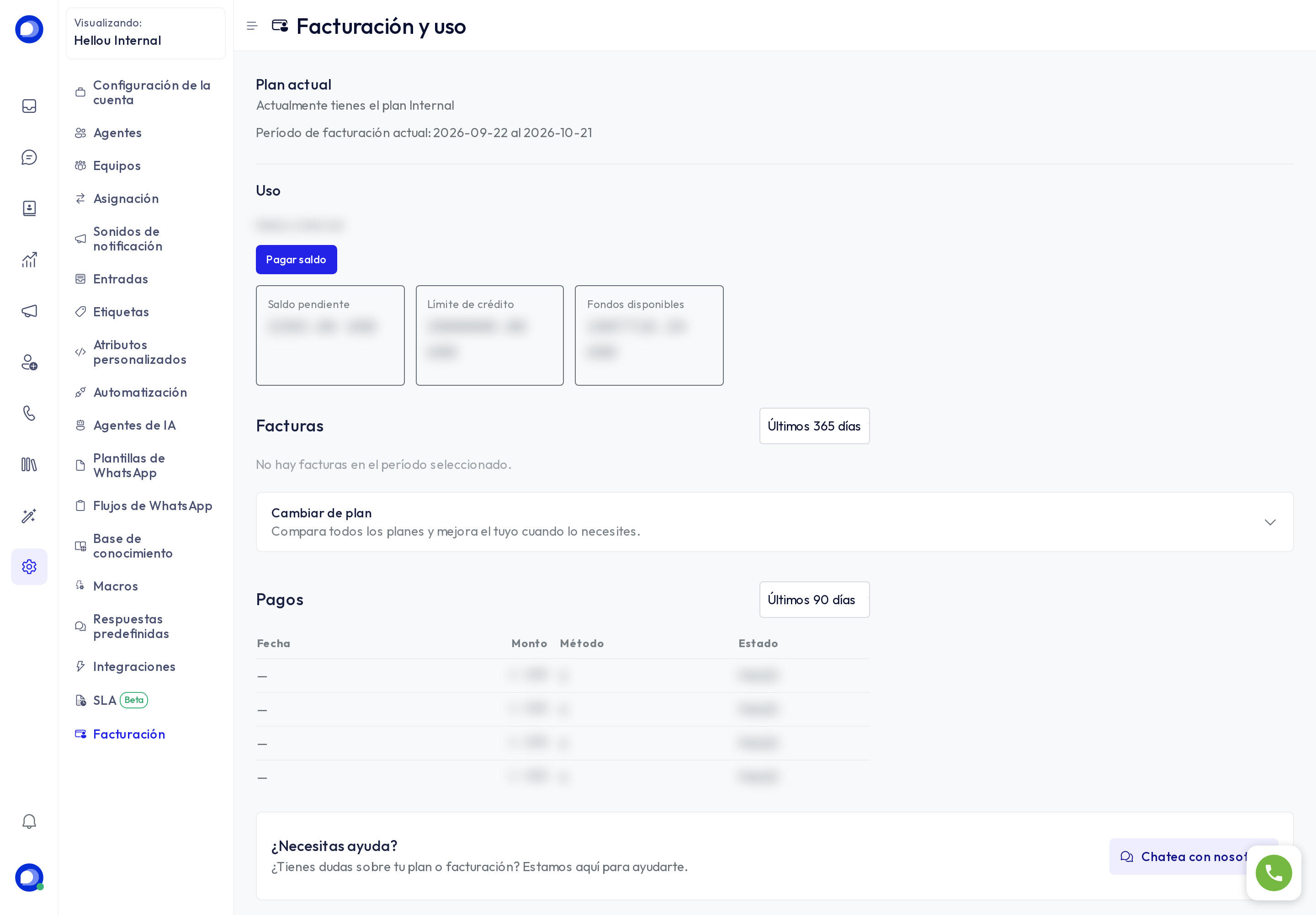Open the Últimos 90 días payments dropdown

[x=814, y=600]
